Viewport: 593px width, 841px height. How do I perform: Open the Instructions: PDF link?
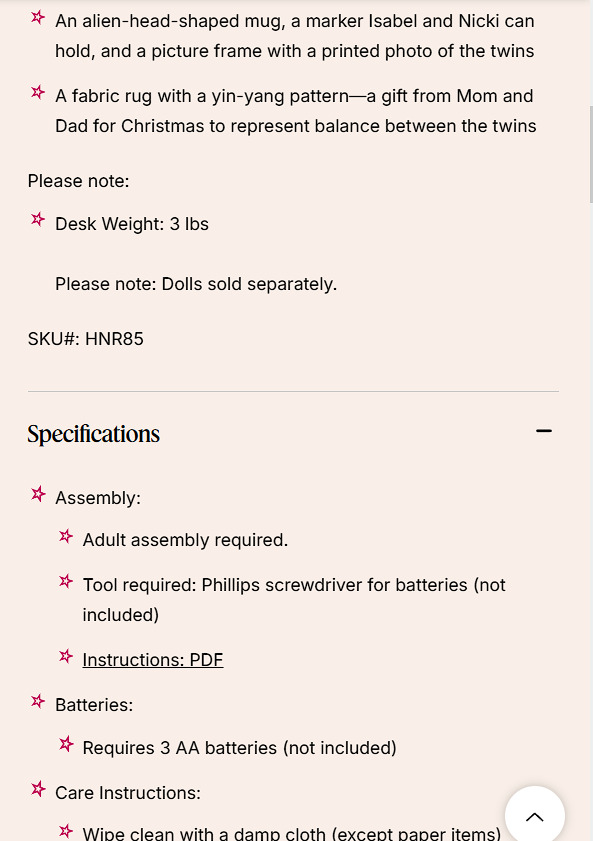point(153,660)
